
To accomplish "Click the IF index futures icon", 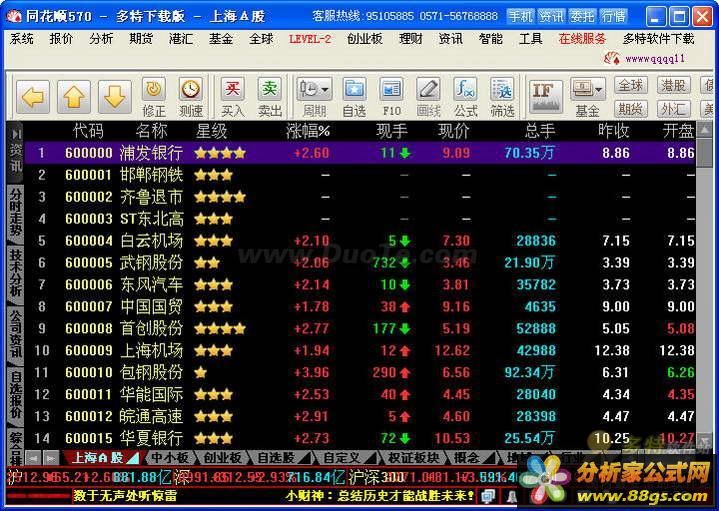I will [546, 96].
